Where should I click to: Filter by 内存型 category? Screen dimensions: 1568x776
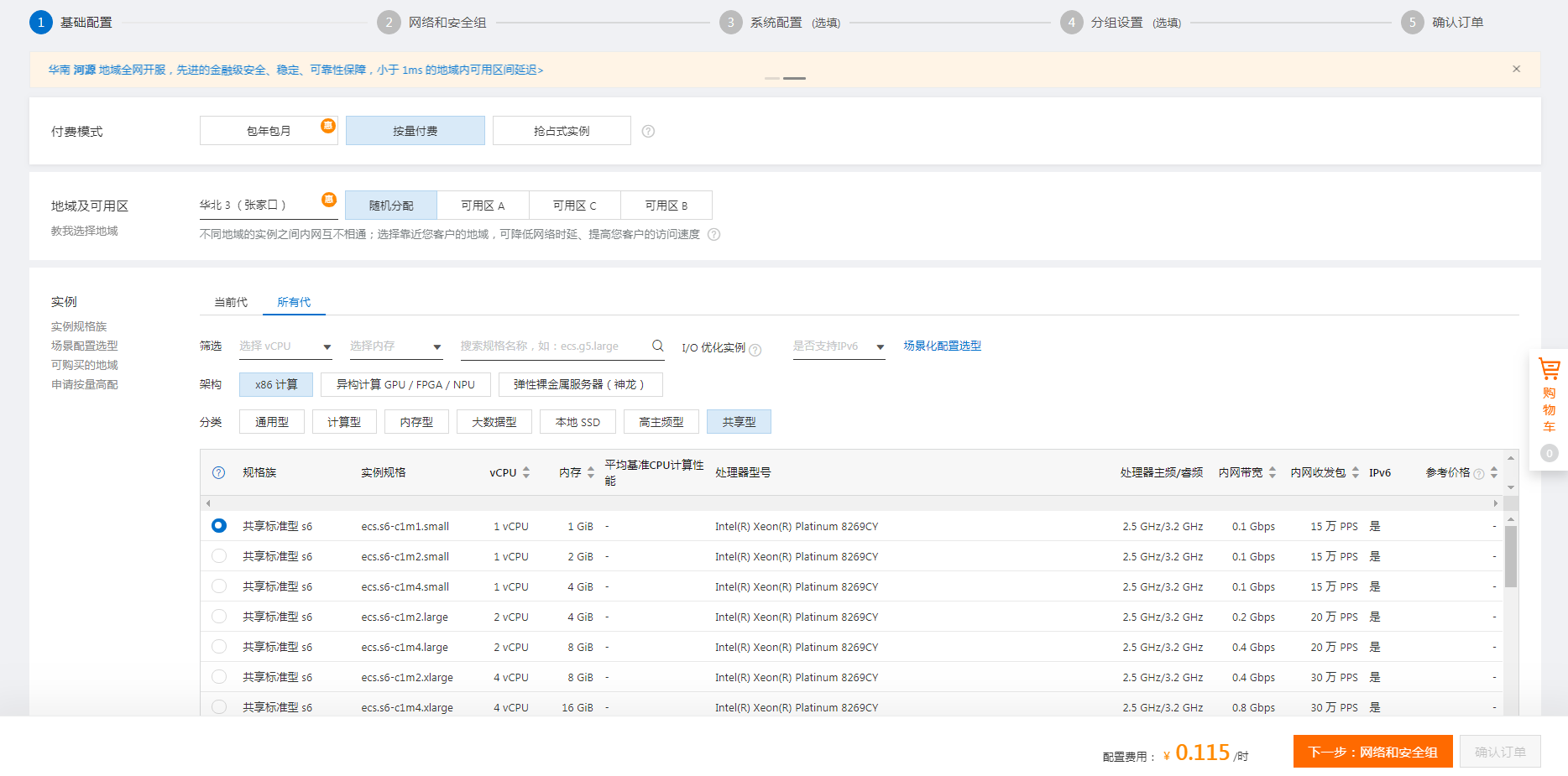pos(416,422)
